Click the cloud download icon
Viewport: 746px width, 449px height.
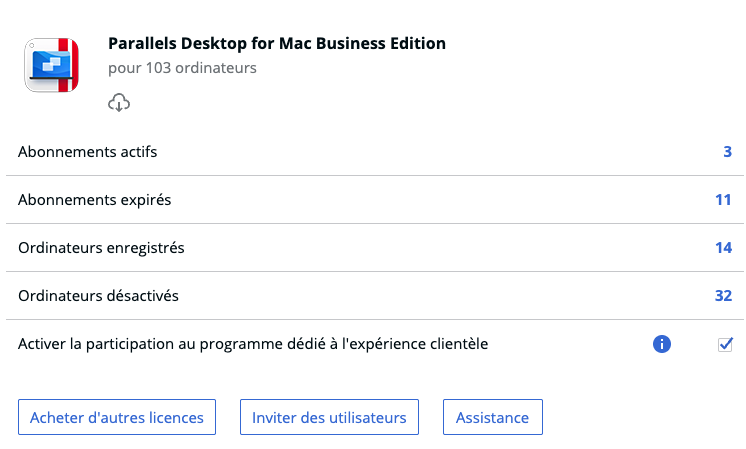pyautogui.click(x=119, y=103)
